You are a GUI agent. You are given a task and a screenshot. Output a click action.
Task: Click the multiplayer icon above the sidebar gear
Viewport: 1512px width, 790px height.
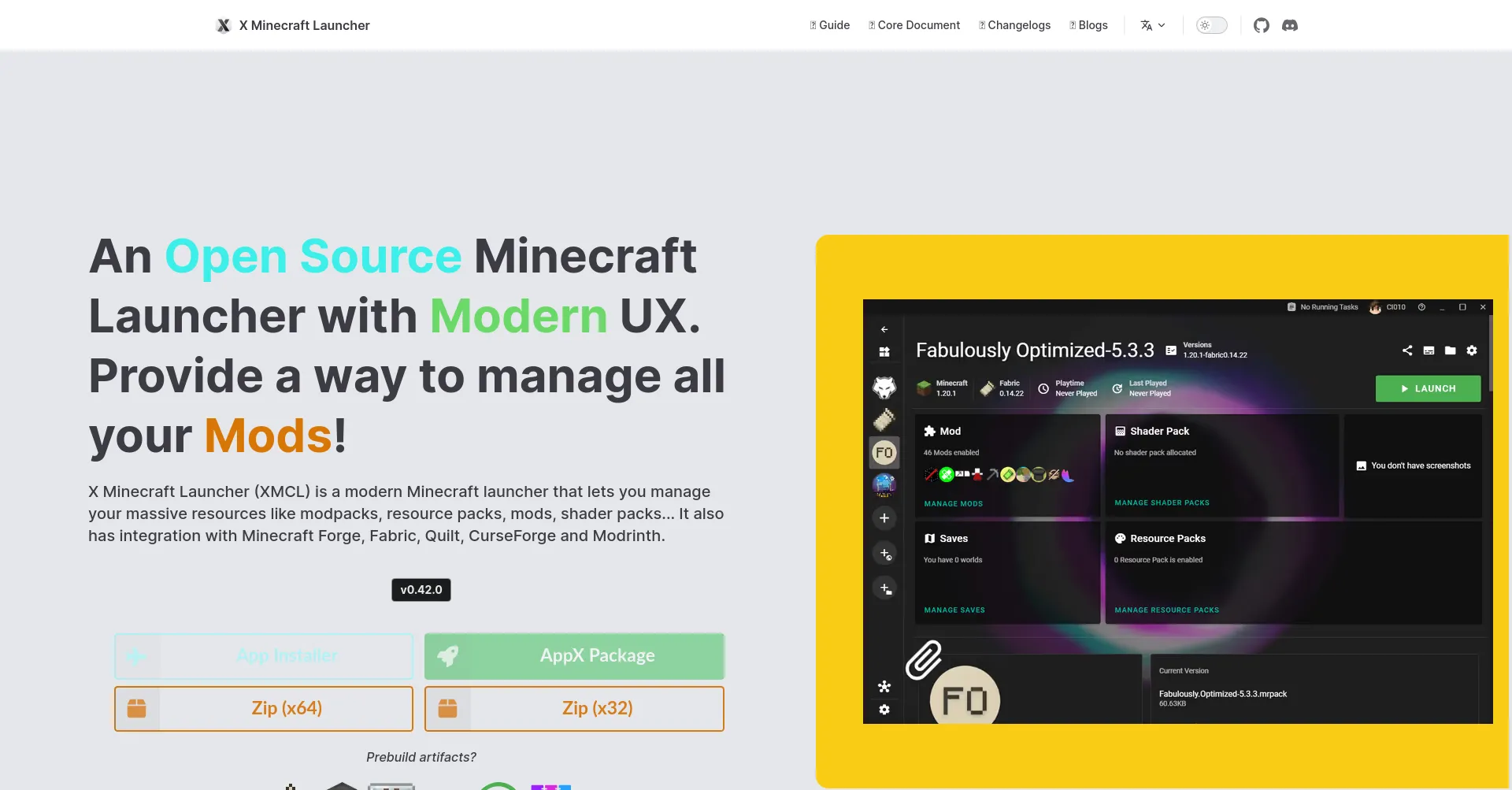[884, 686]
